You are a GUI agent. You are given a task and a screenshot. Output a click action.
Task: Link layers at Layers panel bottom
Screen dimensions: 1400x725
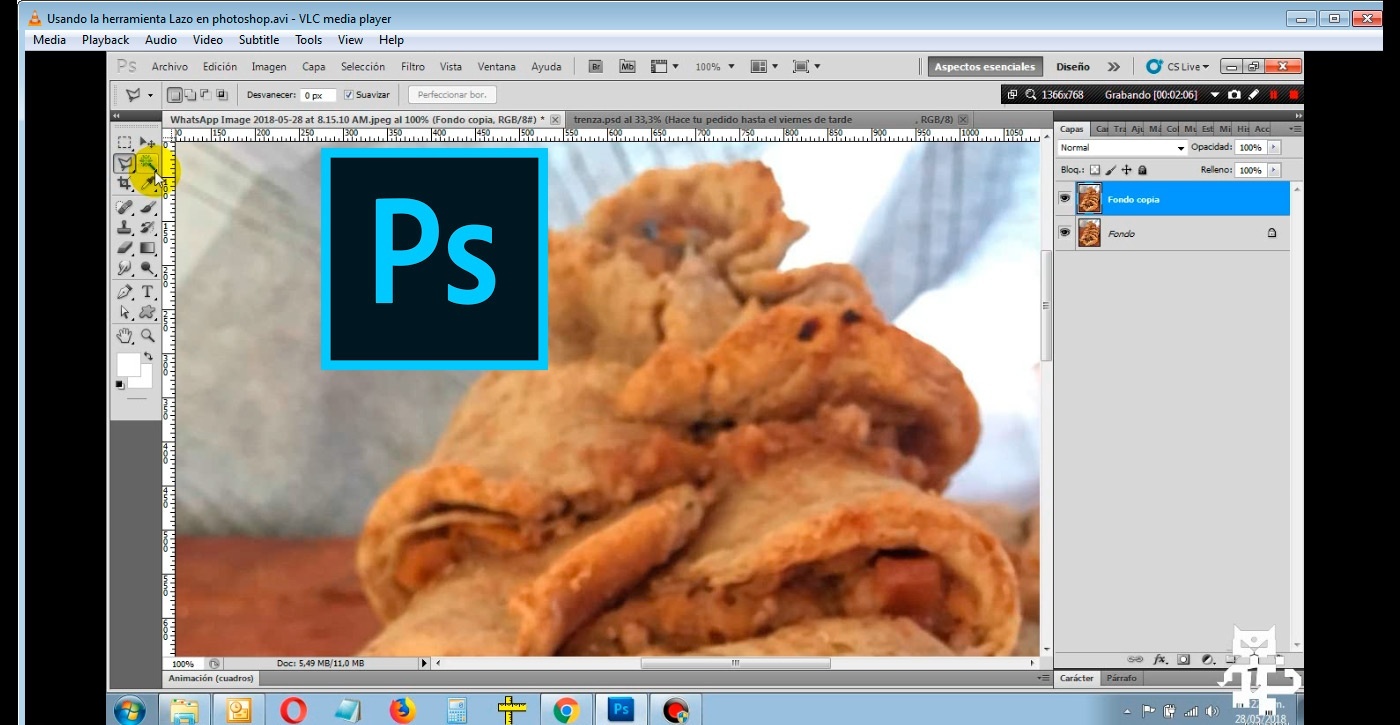click(1135, 660)
